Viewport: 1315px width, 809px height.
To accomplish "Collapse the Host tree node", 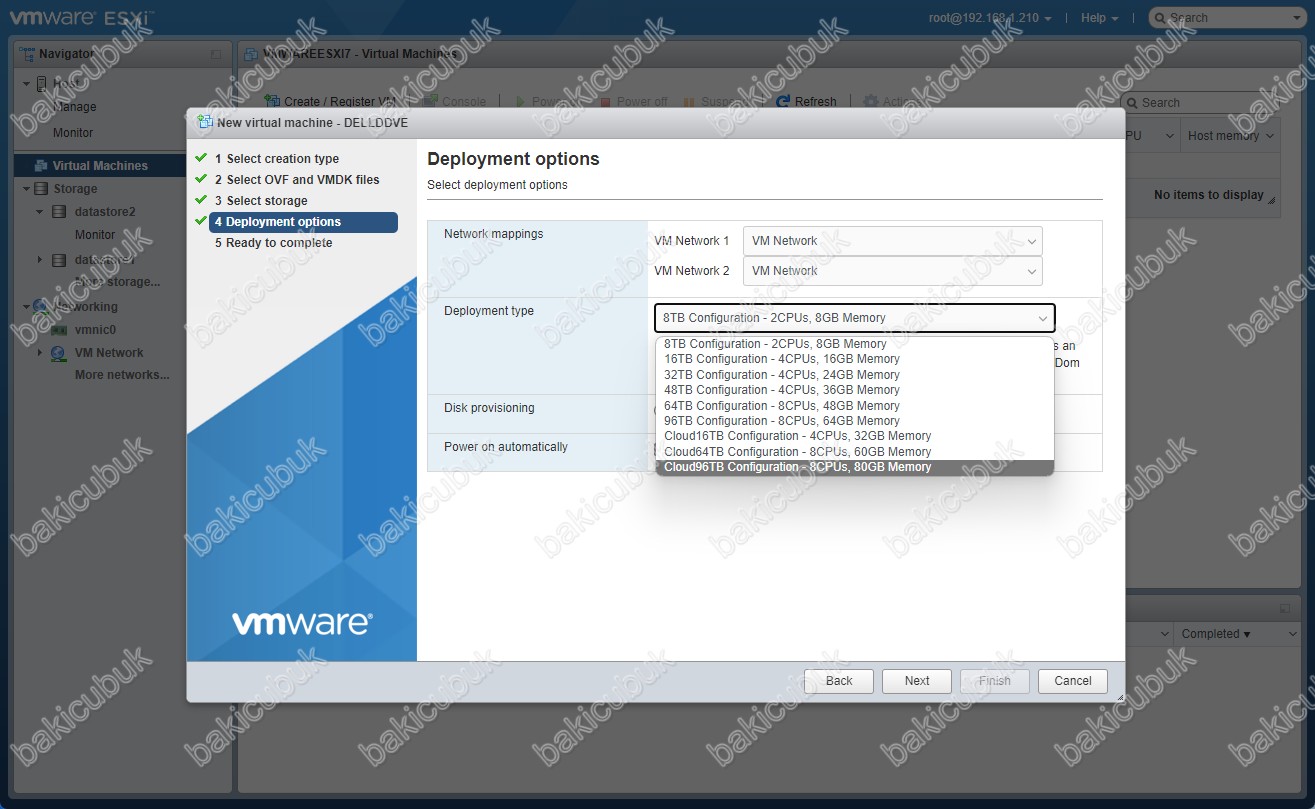I will (27, 84).
